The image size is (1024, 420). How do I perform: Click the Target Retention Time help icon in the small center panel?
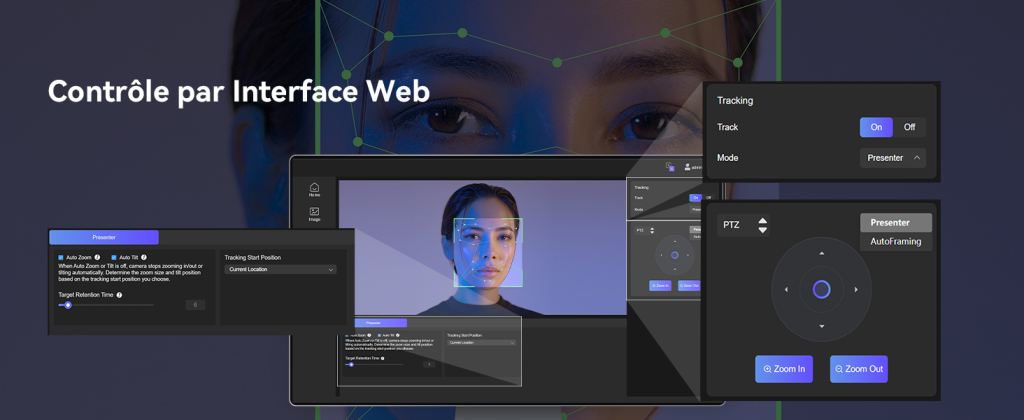point(383,358)
